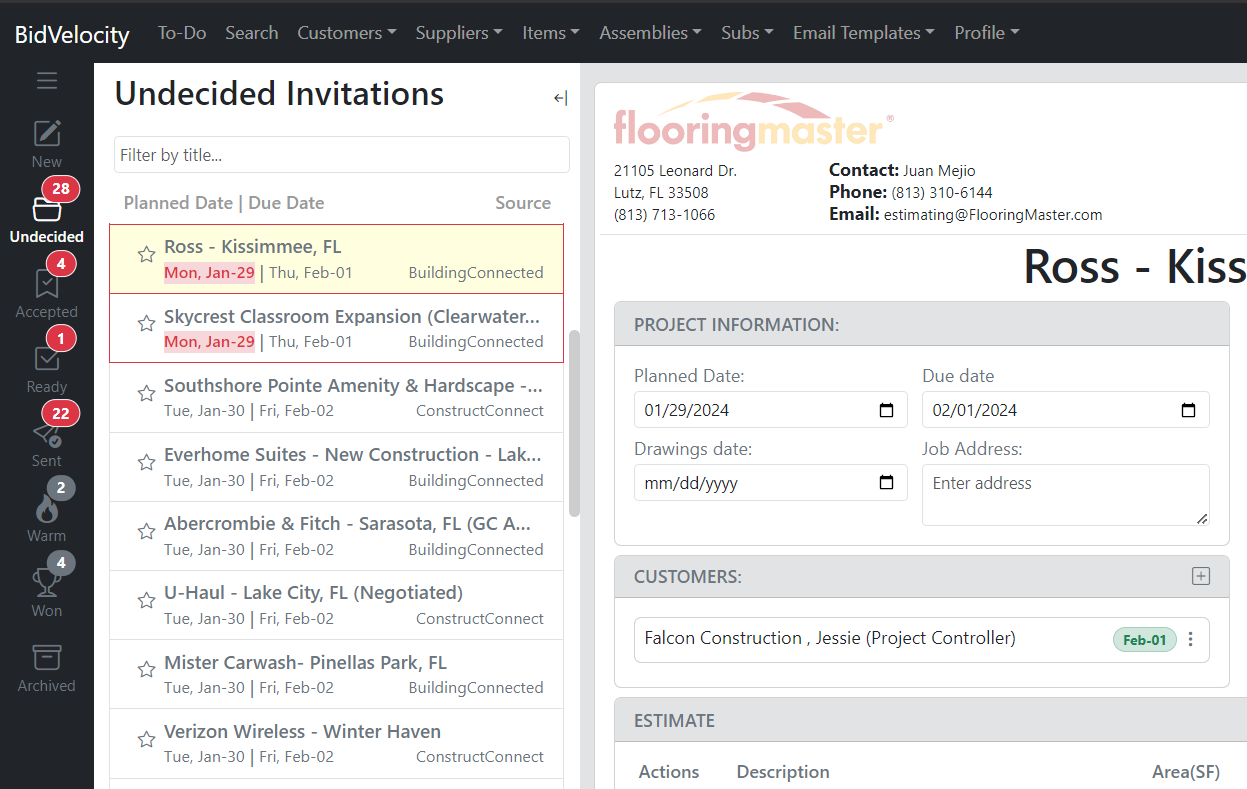Open the Planned Date calendar picker
This screenshot has height=789, width=1247.
[886, 410]
